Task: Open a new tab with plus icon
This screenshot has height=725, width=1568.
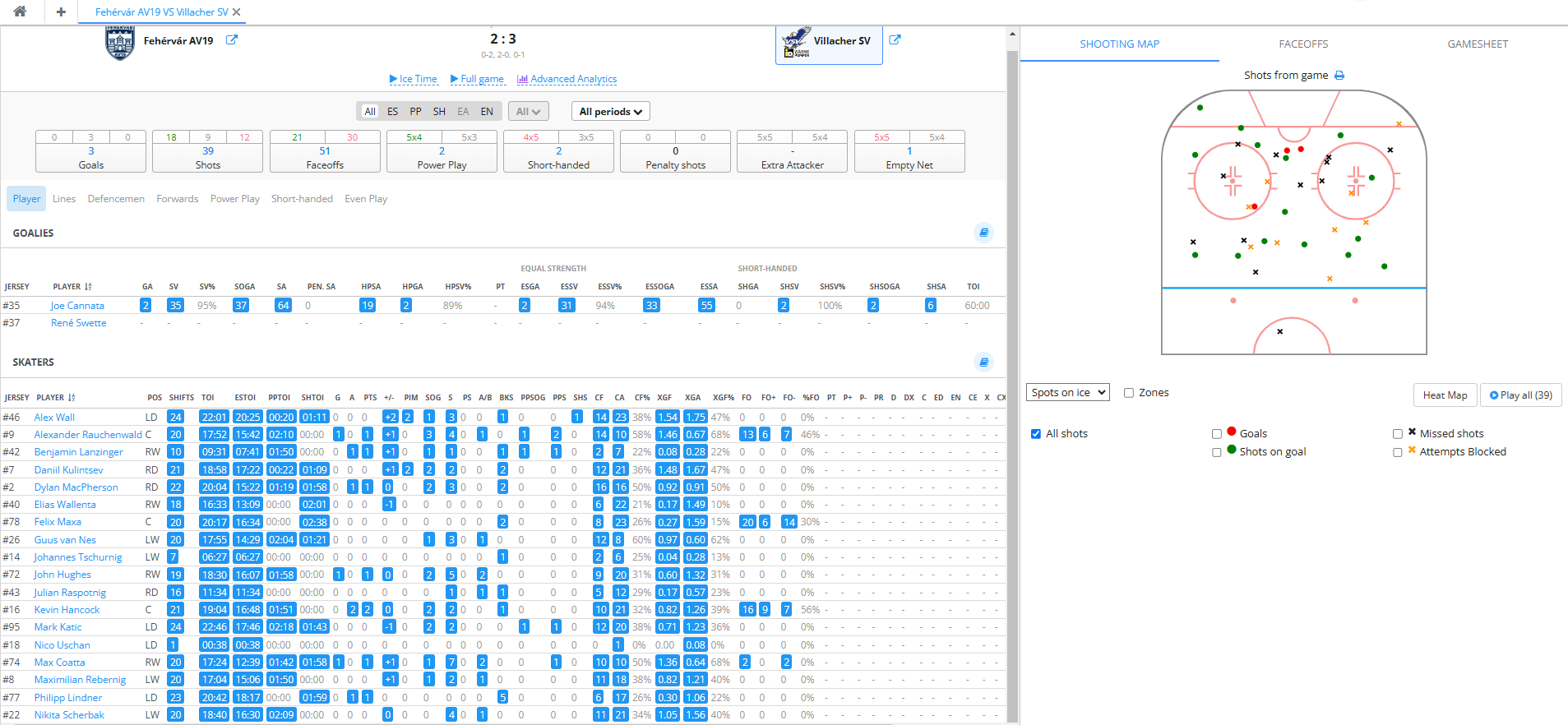Action: (61, 12)
